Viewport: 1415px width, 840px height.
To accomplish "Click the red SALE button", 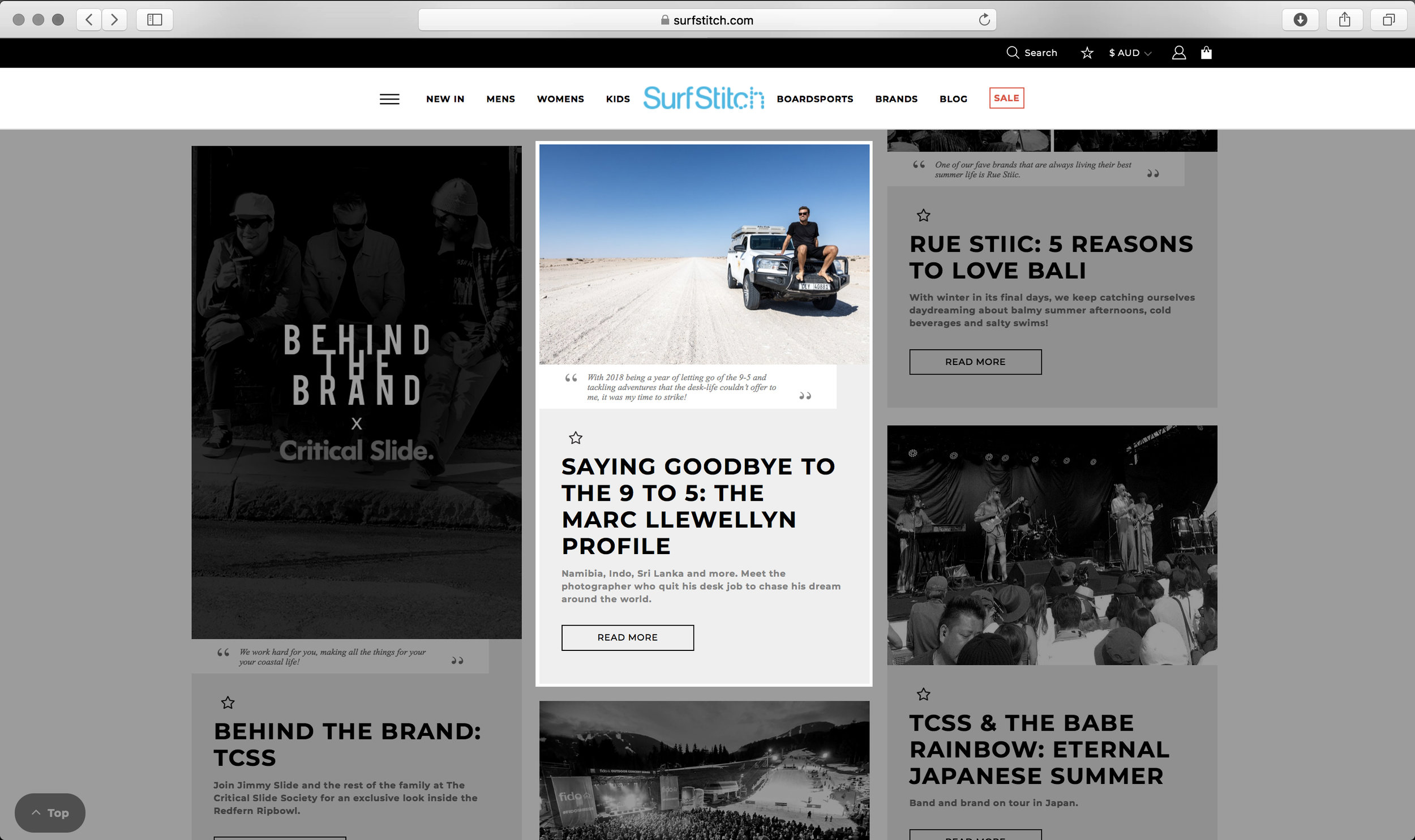I will point(1006,98).
